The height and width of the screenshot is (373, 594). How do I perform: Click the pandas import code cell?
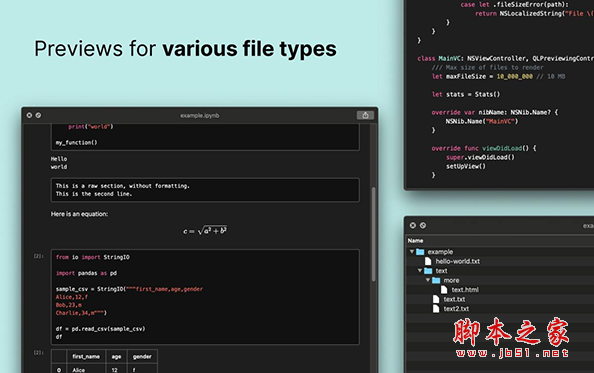tap(205, 297)
